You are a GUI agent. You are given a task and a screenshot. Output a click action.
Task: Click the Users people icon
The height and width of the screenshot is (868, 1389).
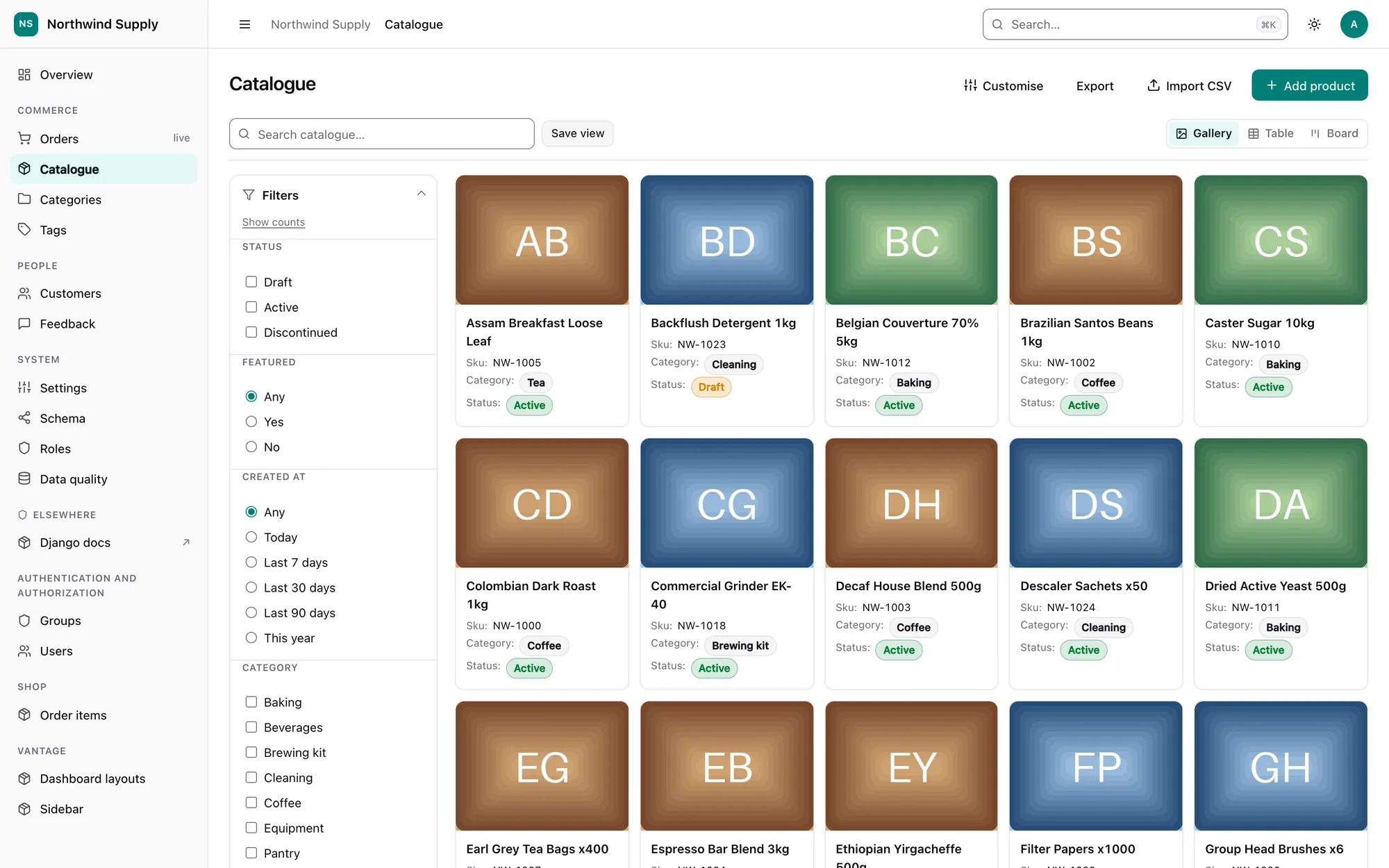(x=24, y=651)
